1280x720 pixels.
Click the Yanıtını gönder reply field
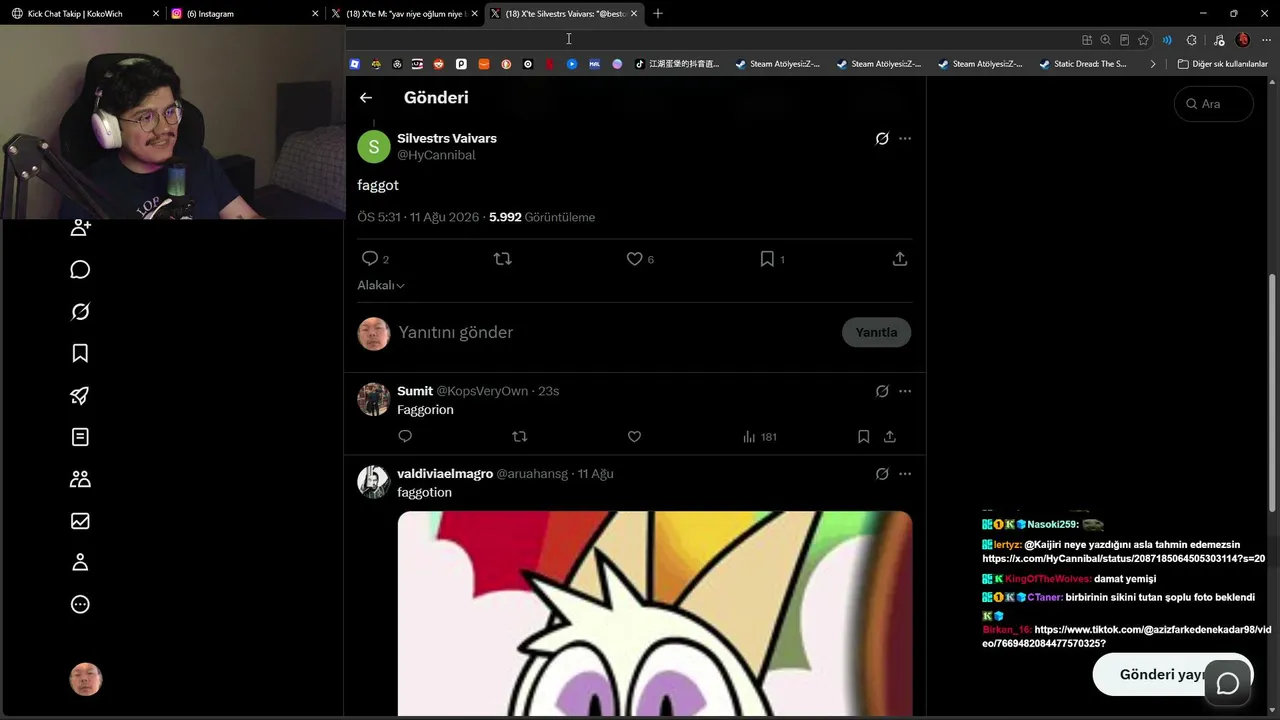(x=614, y=333)
